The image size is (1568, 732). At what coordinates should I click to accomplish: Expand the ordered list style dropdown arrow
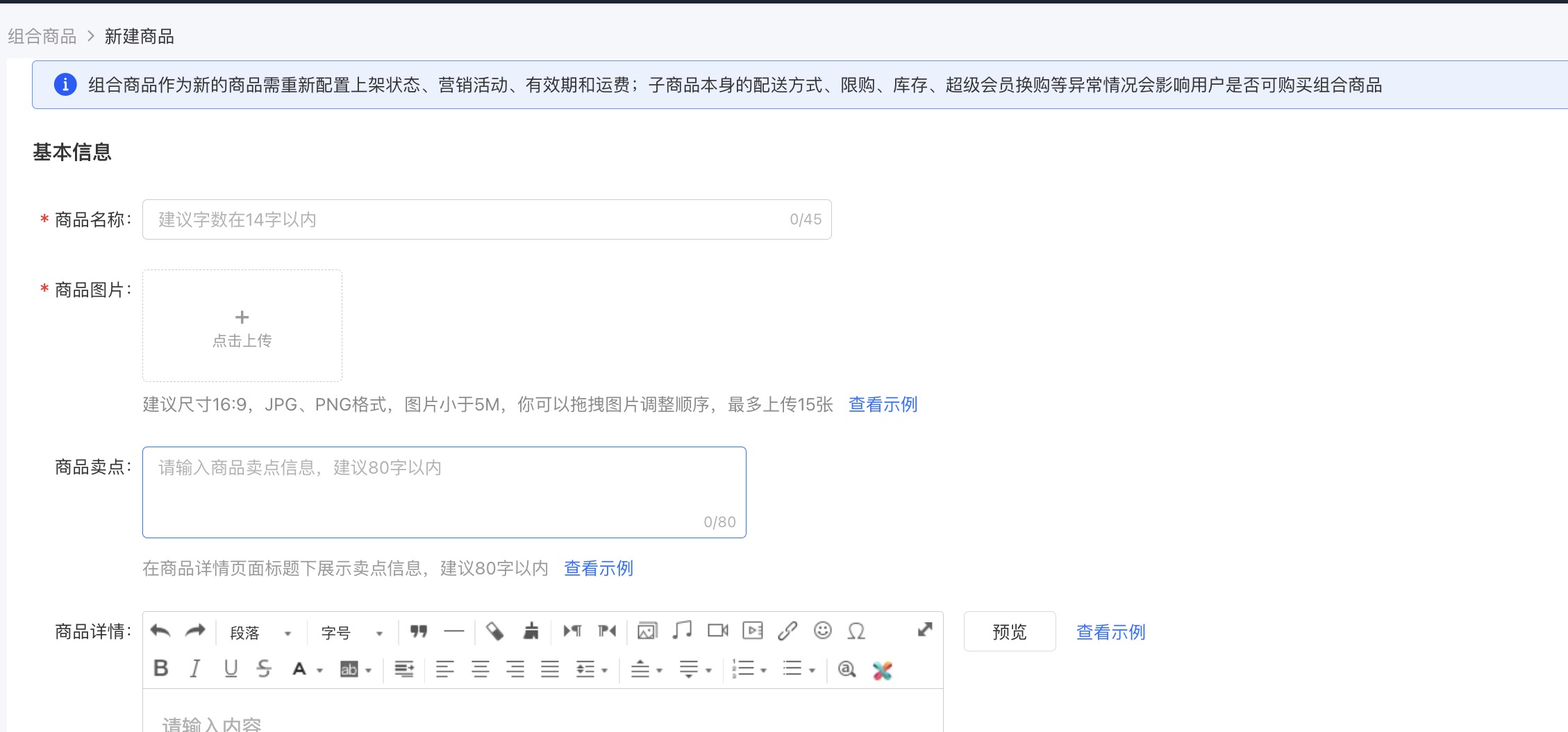[x=764, y=670]
